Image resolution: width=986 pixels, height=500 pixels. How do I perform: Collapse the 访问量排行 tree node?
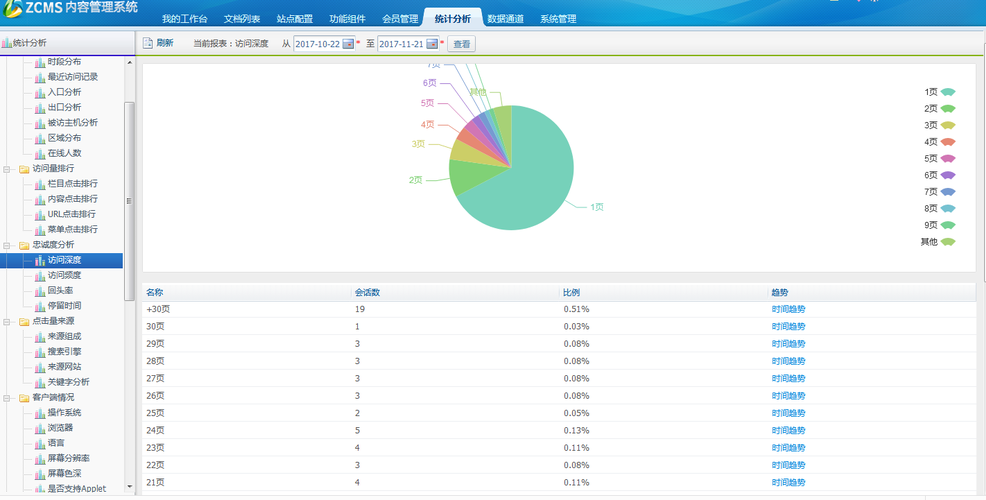tap(8, 169)
